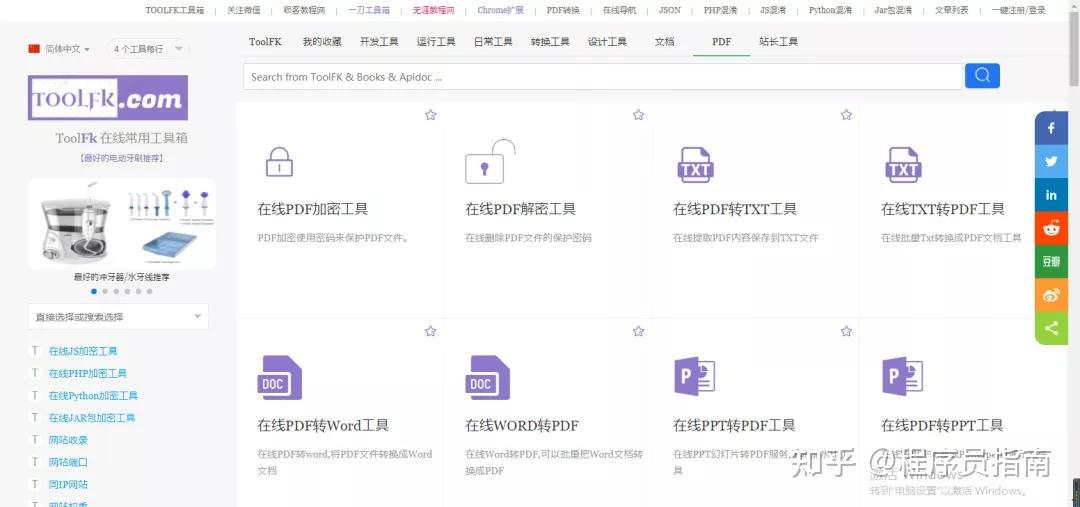1080x507 pixels.
Task: Switch to the 开发工具 tab
Action: tap(379, 42)
